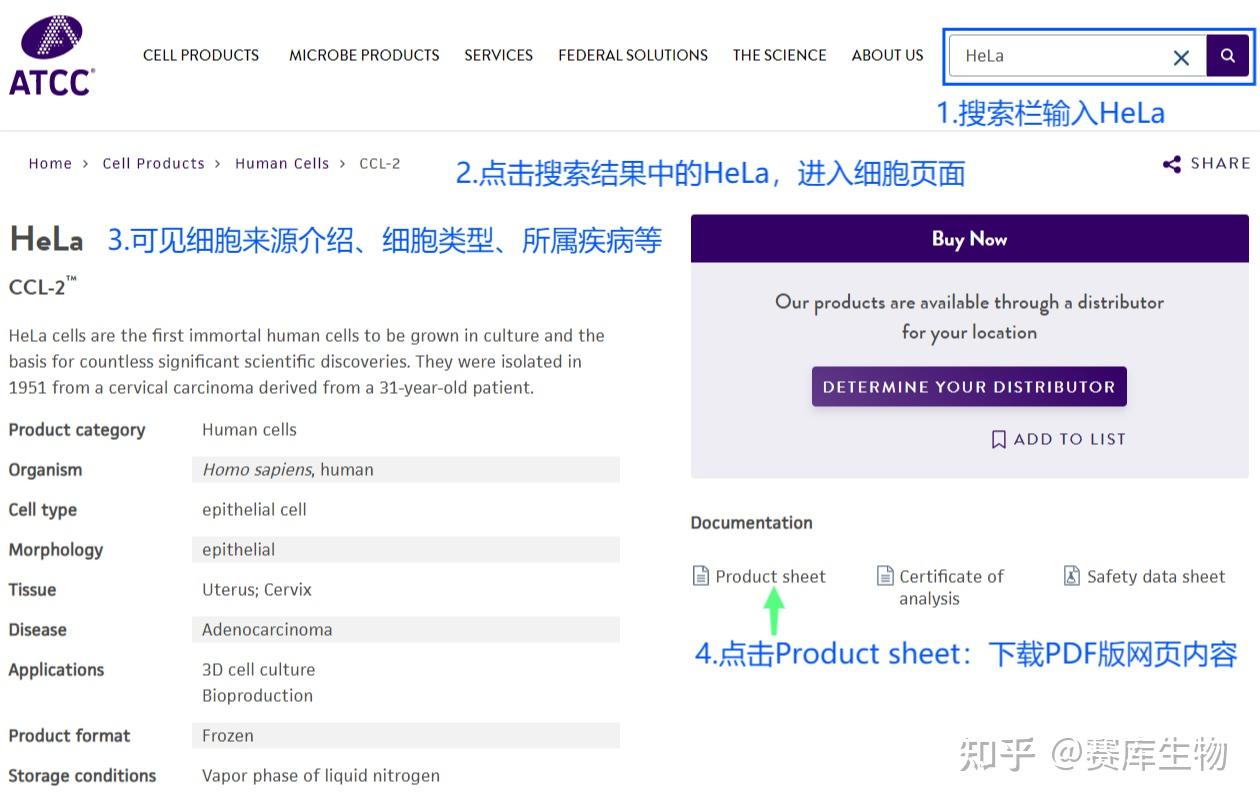Open the MICROBE PRODUCTS menu

pyautogui.click(x=364, y=55)
